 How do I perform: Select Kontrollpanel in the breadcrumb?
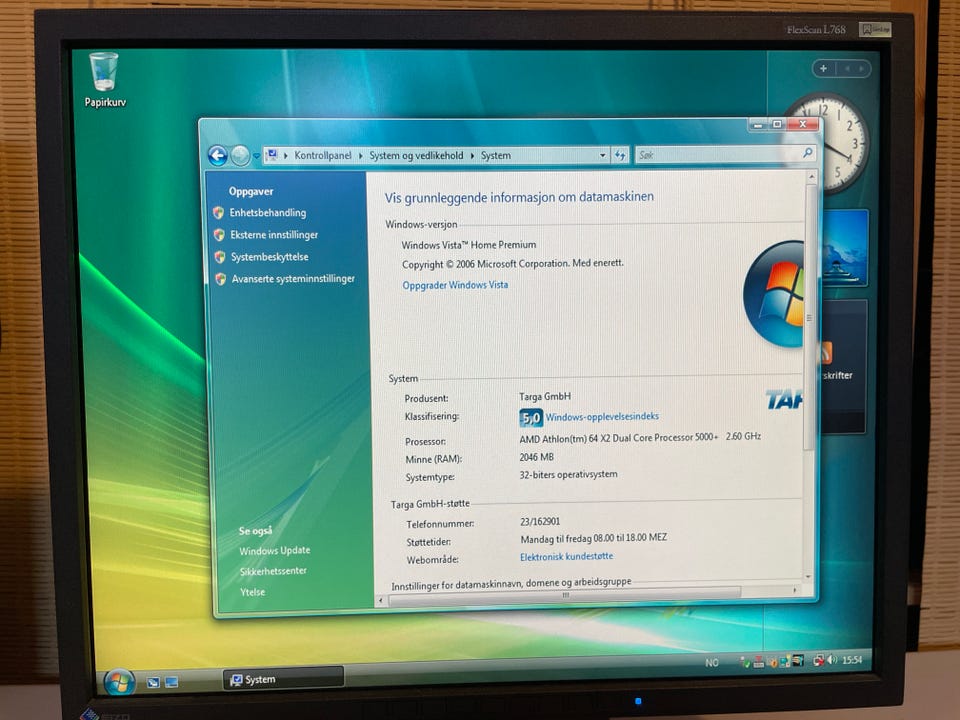point(323,156)
